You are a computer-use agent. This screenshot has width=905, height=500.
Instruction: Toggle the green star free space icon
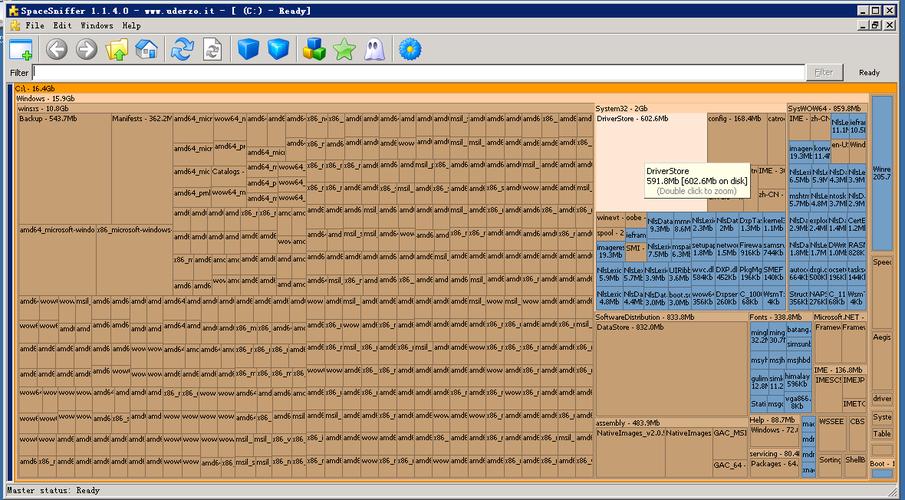(344, 49)
